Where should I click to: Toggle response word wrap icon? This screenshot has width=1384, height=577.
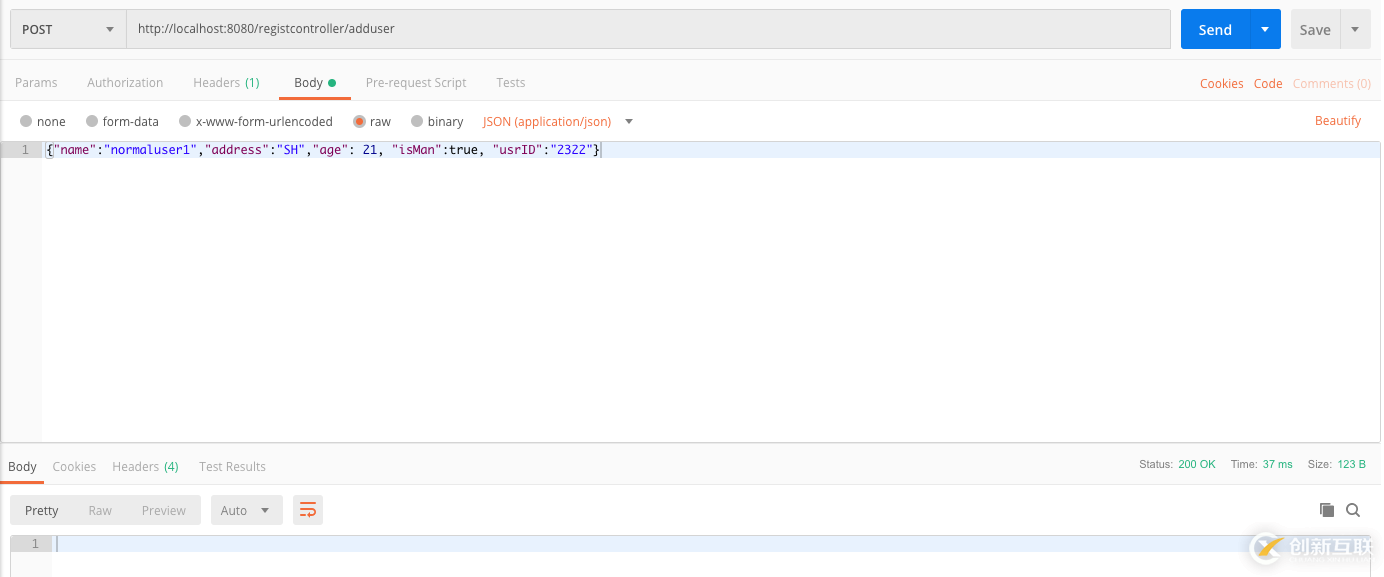point(308,510)
